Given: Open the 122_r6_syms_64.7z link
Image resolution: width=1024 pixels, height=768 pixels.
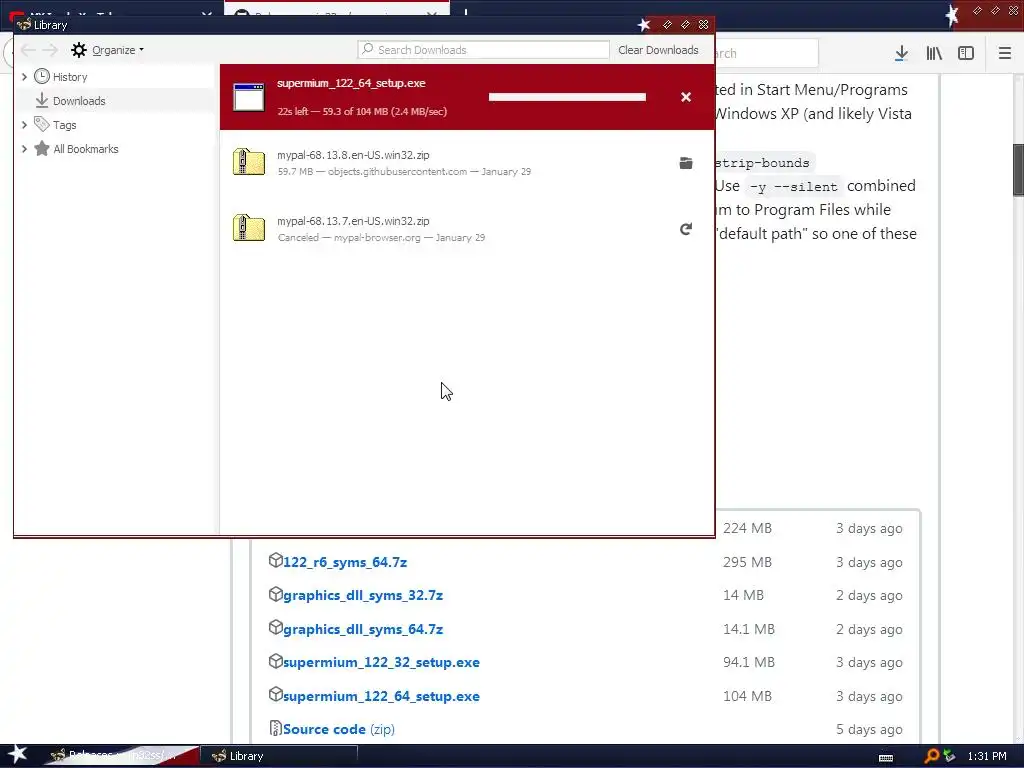Looking at the screenshot, I should click(345, 562).
